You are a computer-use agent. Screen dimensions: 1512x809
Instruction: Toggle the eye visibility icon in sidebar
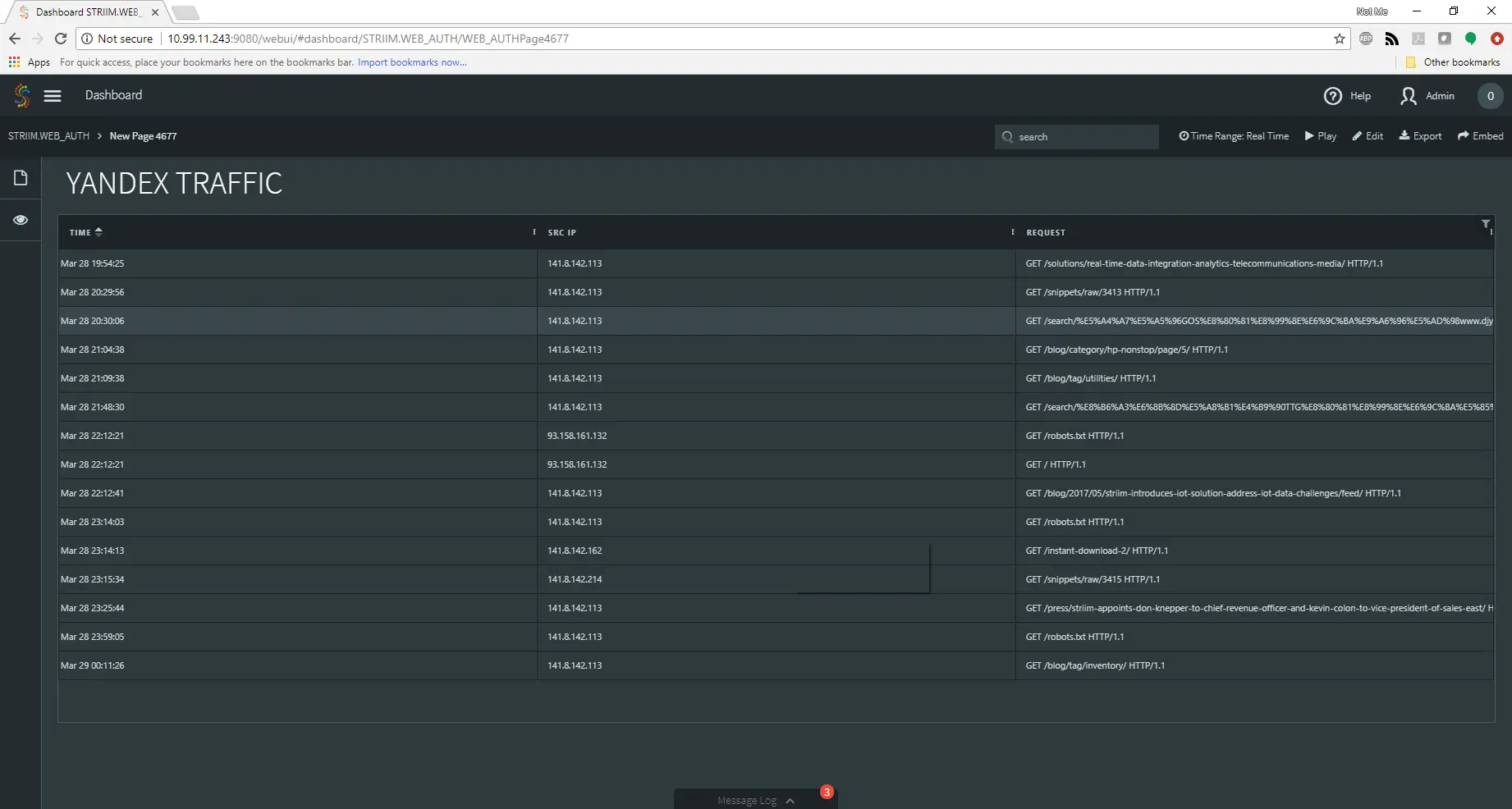21,220
